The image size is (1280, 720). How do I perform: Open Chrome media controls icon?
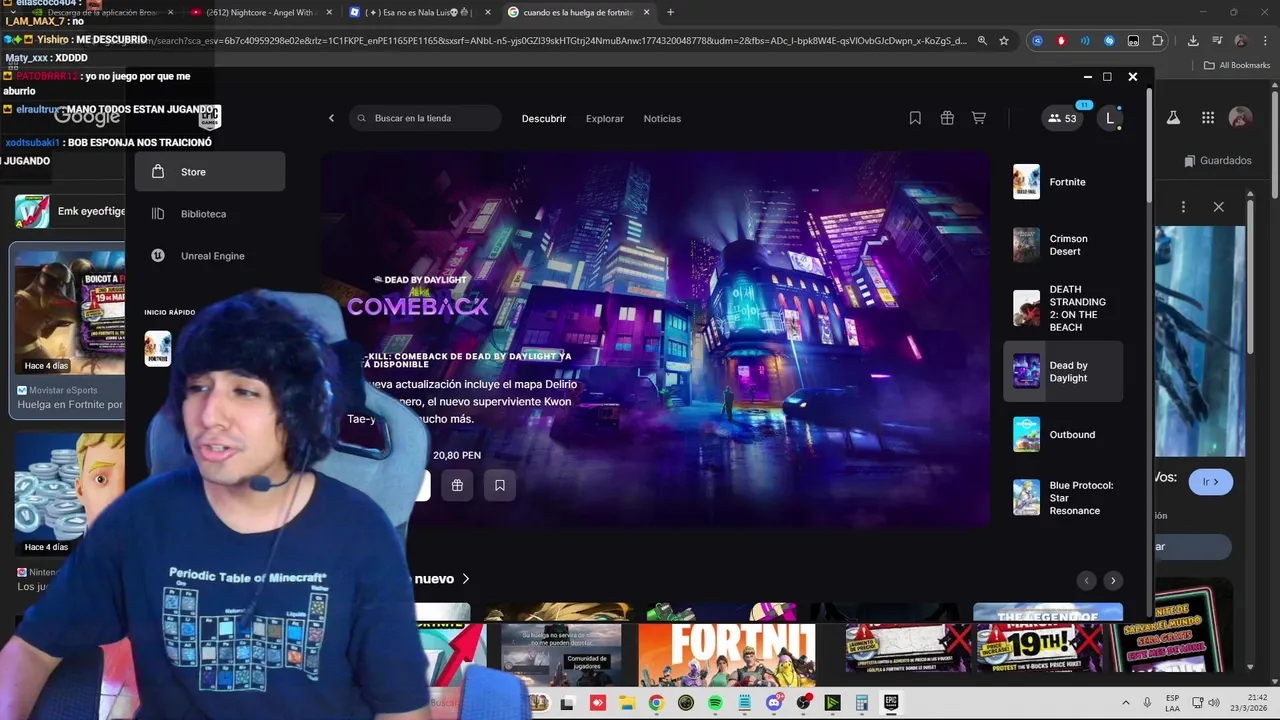[x=1216, y=41]
